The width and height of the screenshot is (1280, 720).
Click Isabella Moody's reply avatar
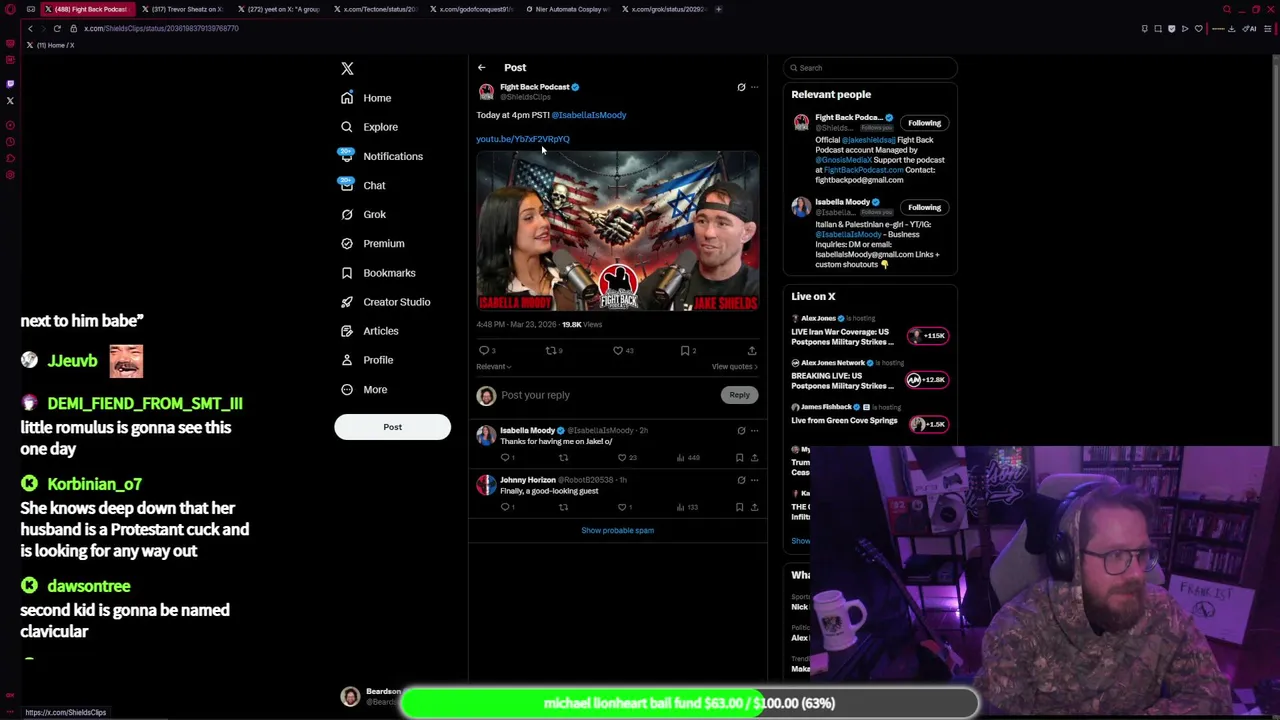pos(486,435)
